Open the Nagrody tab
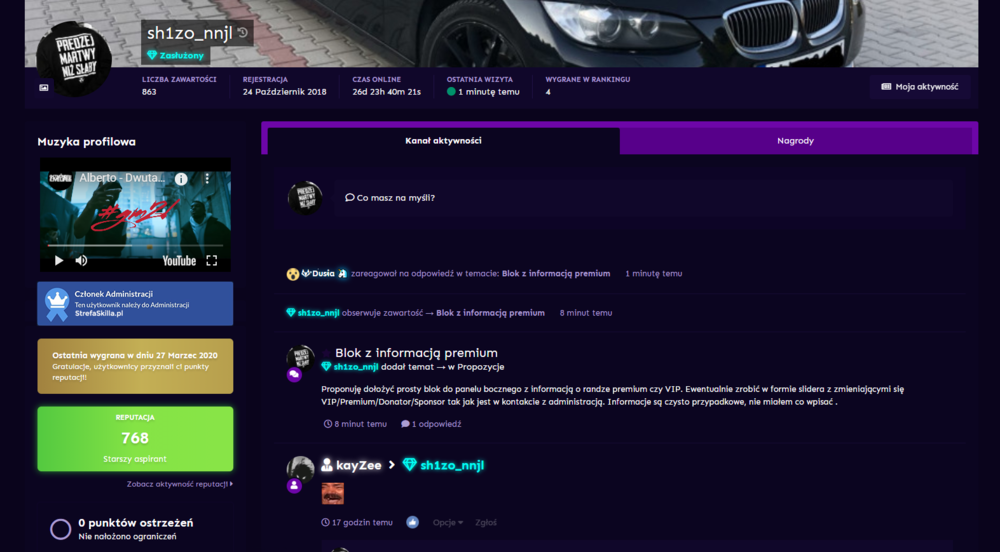Viewport: 1000px width, 552px height. coord(795,141)
